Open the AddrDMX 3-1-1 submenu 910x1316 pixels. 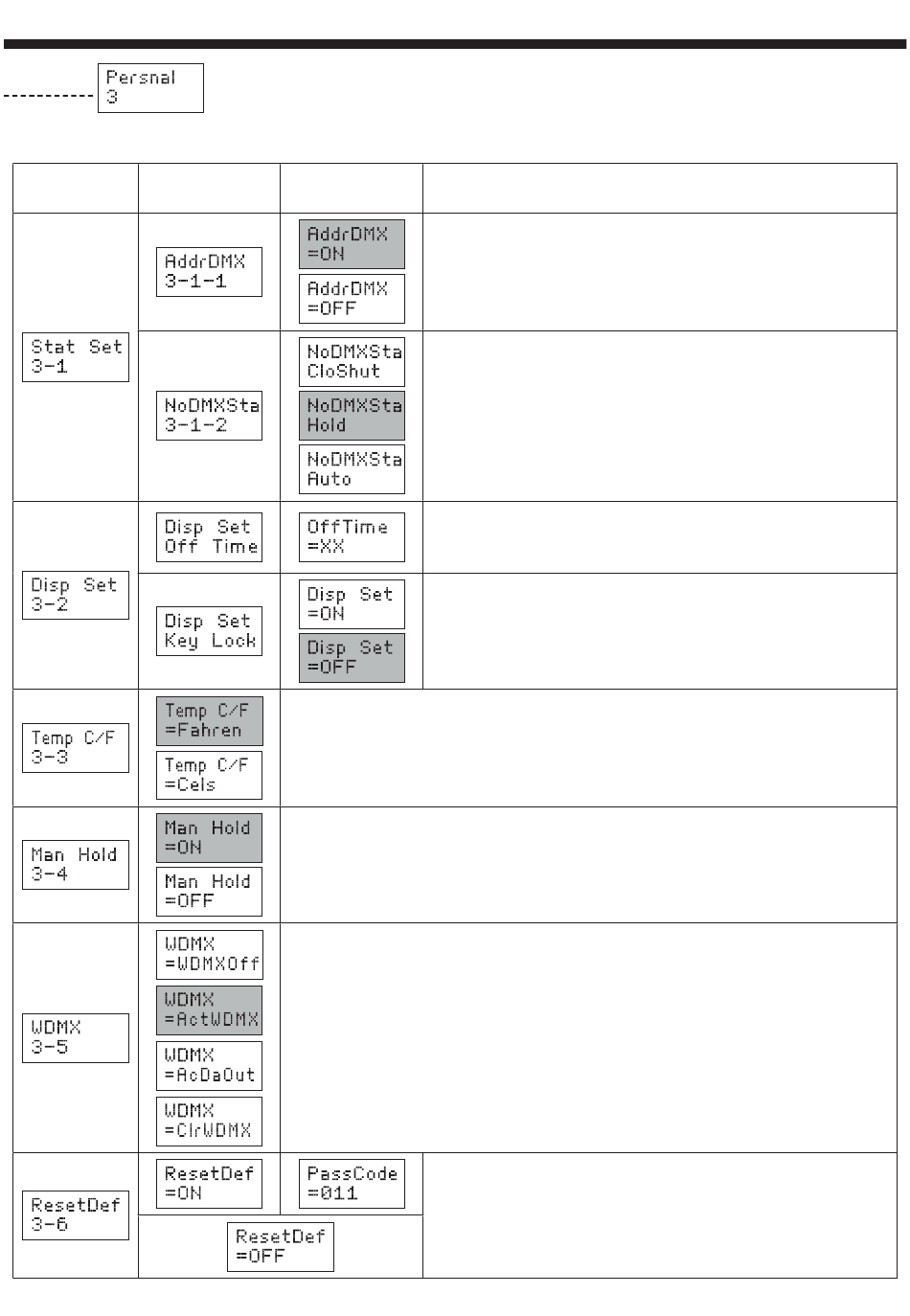point(209,272)
